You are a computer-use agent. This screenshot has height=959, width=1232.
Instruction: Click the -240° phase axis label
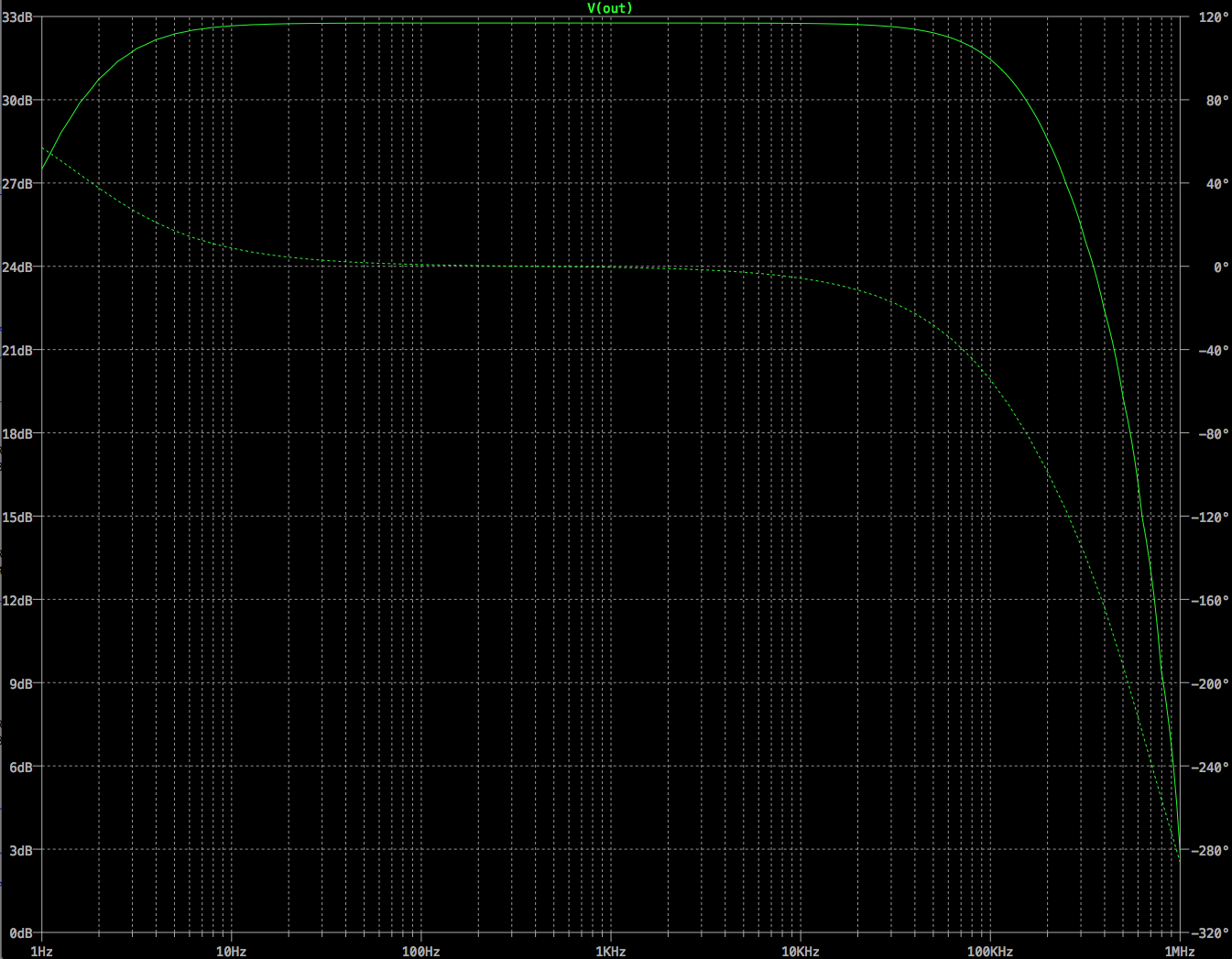[1210, 767]
